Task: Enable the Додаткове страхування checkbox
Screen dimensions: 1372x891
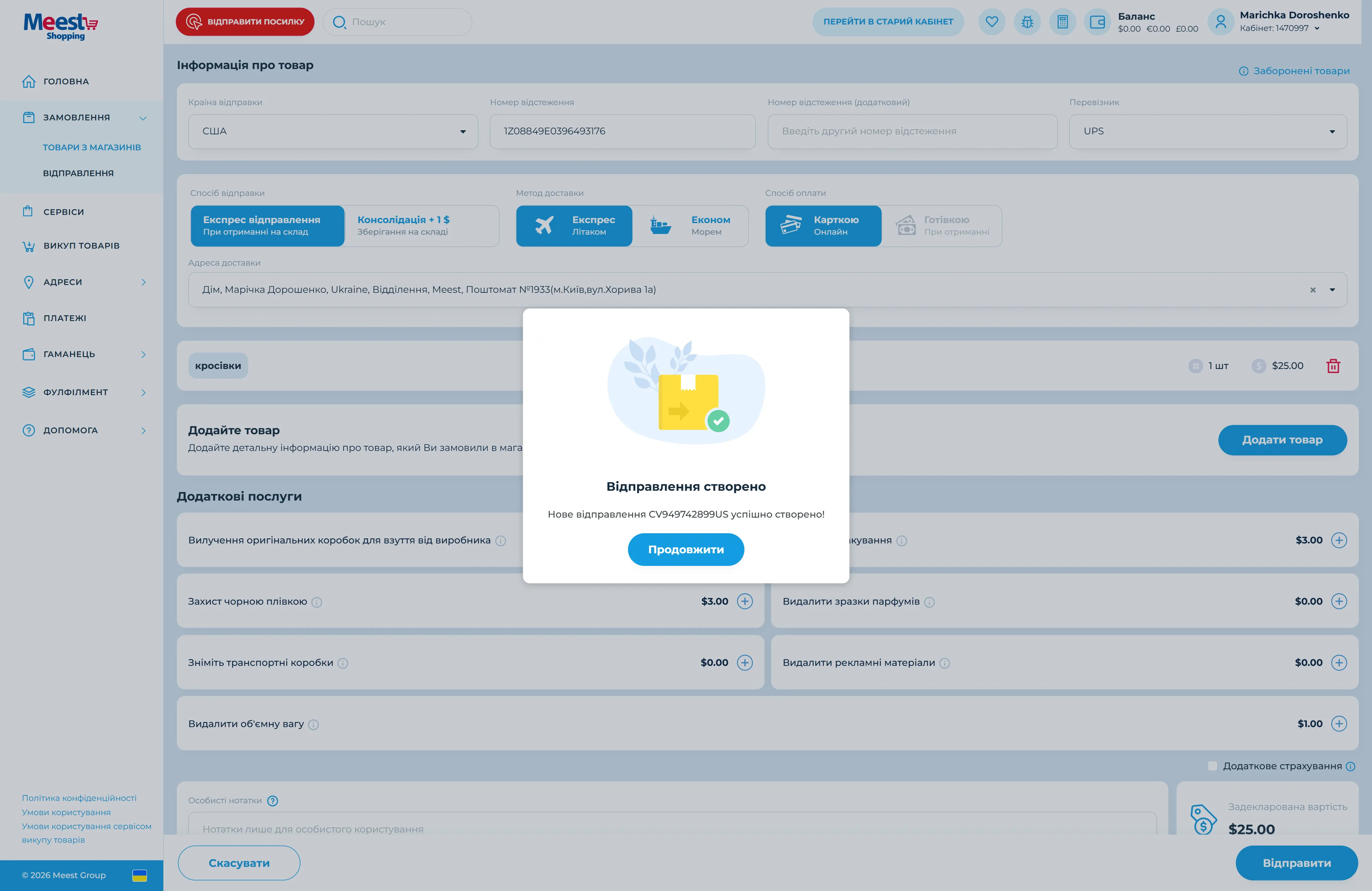Action: (1212, 766)
